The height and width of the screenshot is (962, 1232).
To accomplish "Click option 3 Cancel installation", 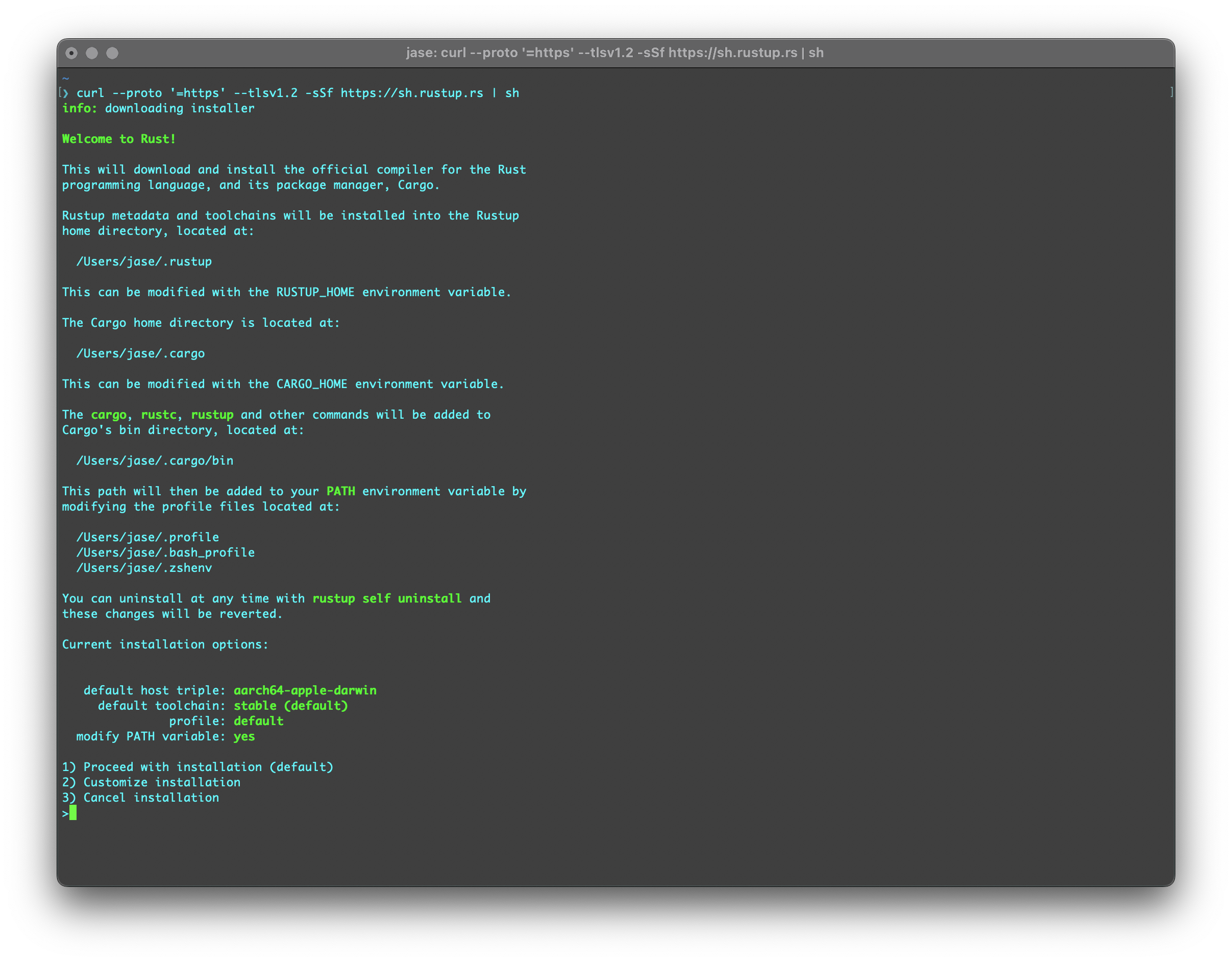I will tap(140, 798).
